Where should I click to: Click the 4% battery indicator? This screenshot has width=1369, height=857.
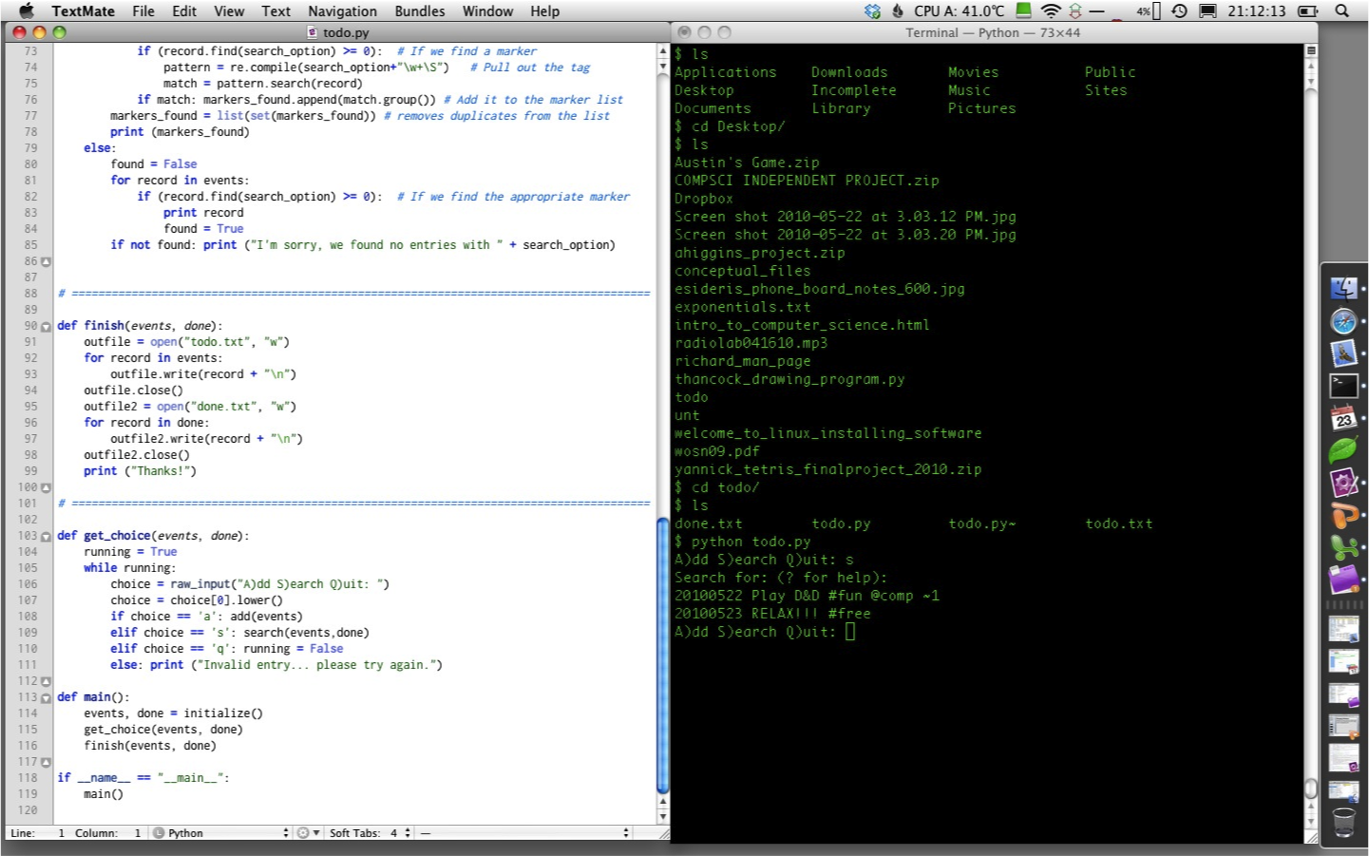point(1148,11)
